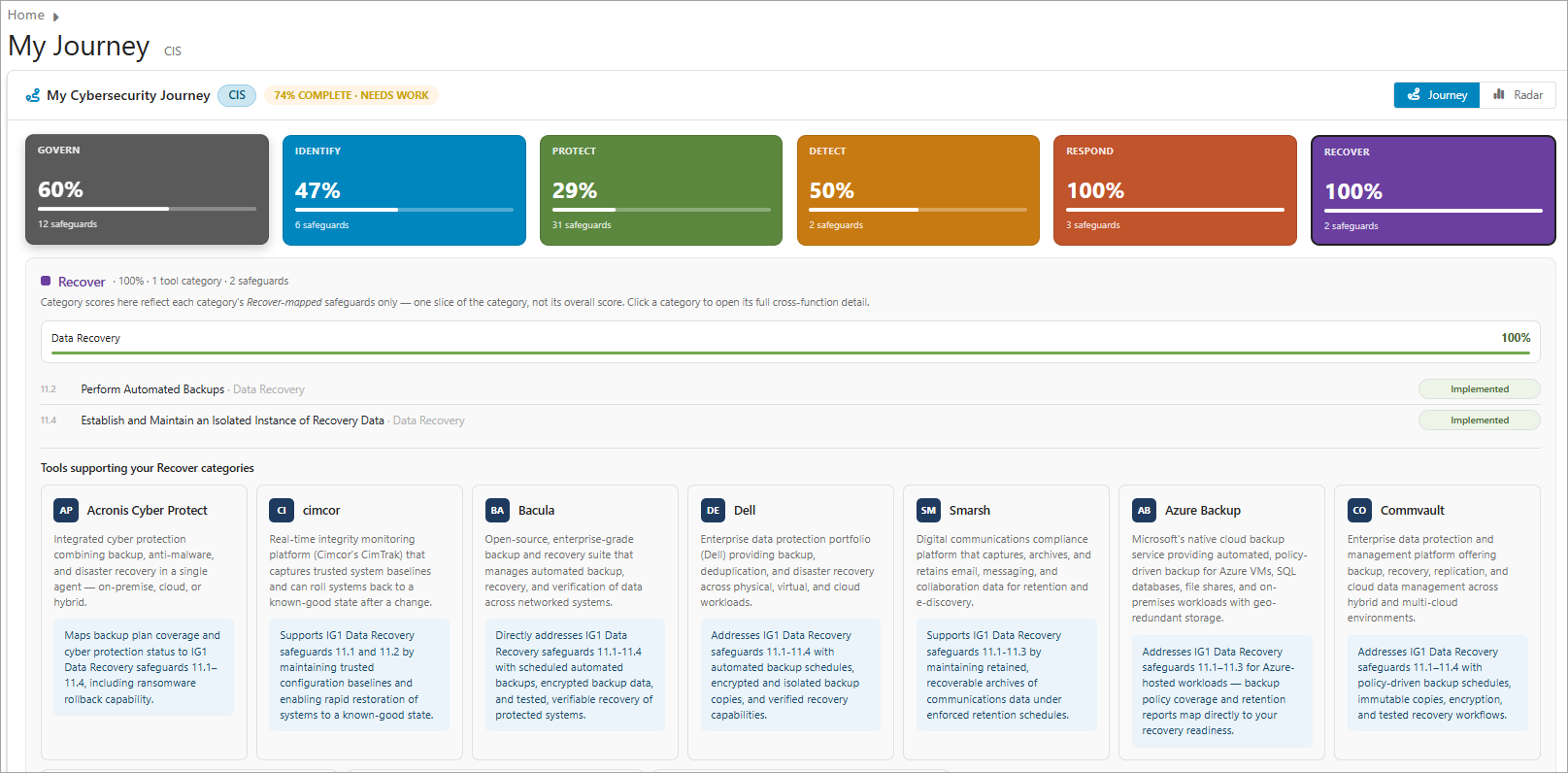This screenshot has width=1568, height=773.
Task: Click the journey icon beside My Cybersecurity Journey
Action: 33,95
